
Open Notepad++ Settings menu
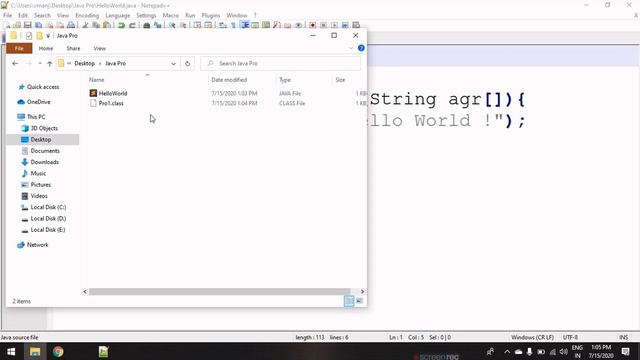[146, 16]
